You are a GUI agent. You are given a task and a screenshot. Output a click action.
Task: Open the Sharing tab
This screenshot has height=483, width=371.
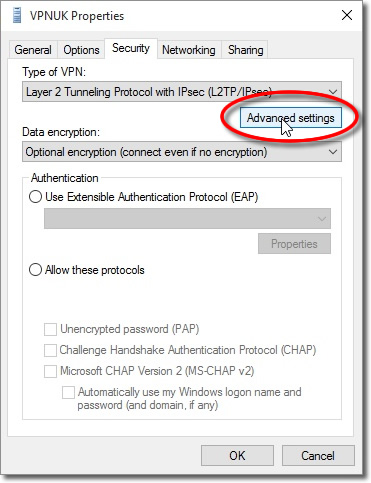(245, 50)
